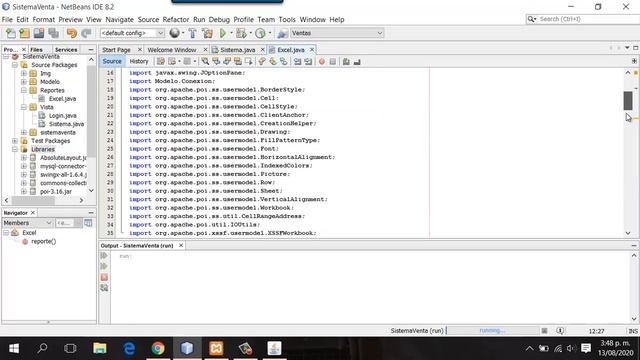Click the Open Project toolbar icon
Viewport: 640px width, 360px height.
pyautogui.click(x=39, y=33)
